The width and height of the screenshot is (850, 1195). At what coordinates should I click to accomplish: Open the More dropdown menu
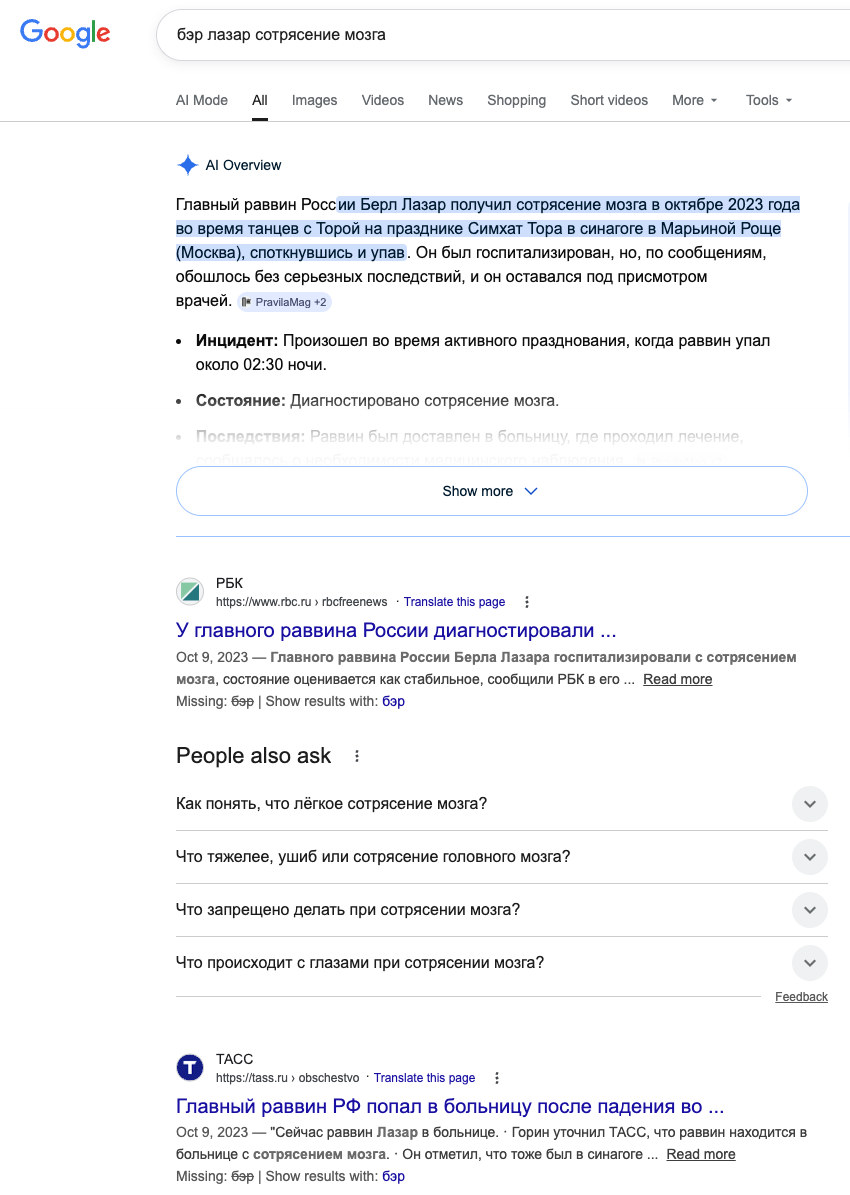tap(694, 100)
